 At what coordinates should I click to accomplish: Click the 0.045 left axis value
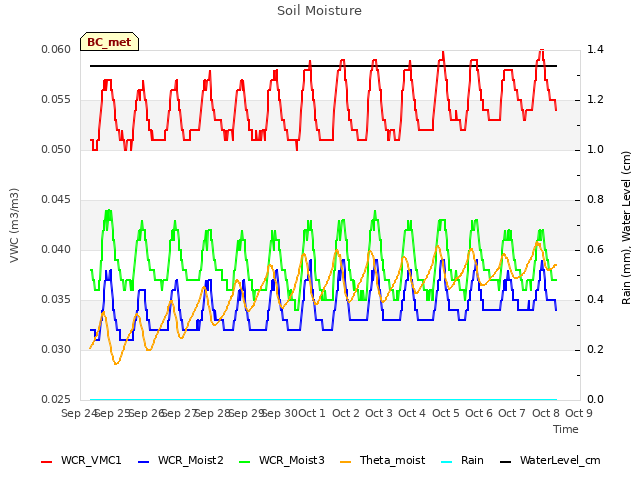[56, 200]
